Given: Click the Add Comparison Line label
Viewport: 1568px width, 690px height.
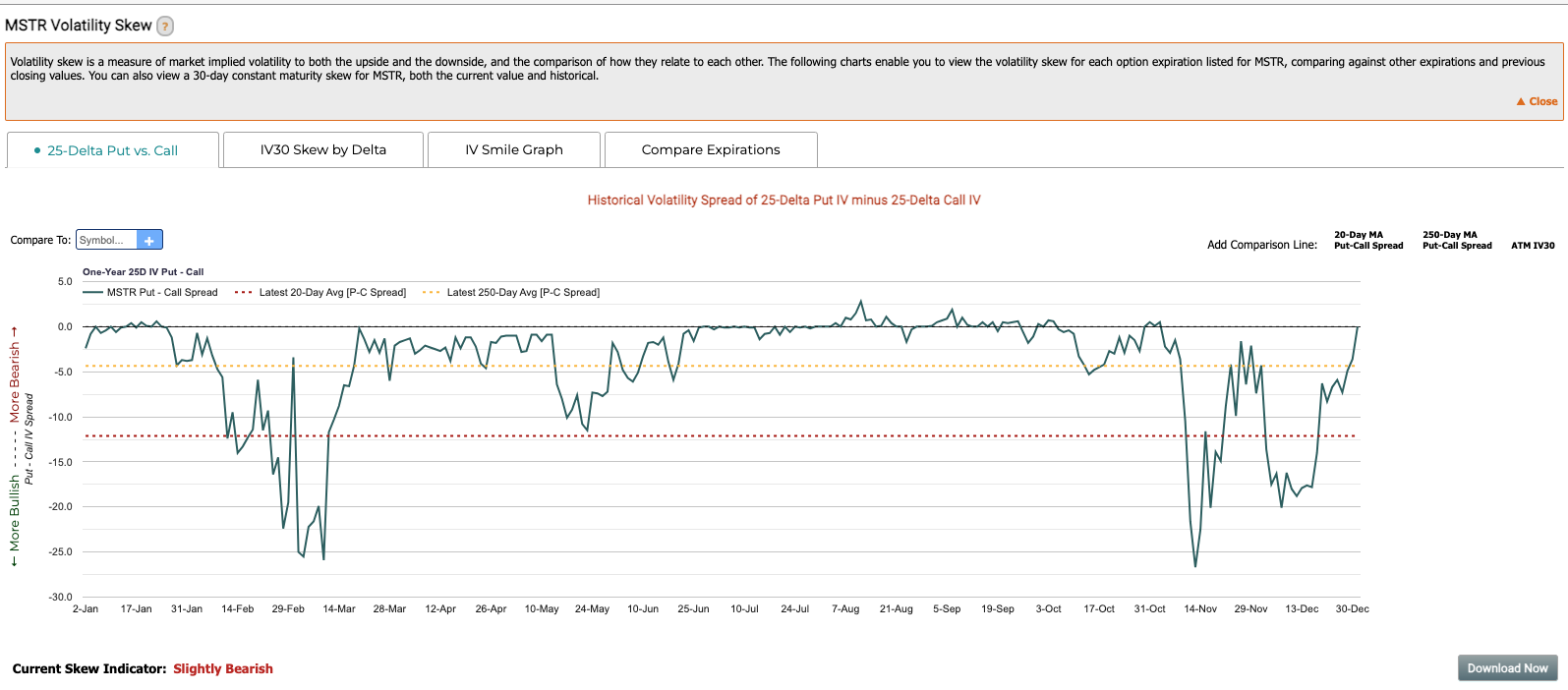Looking at the screenshot, I should [x=1262, y=245].
